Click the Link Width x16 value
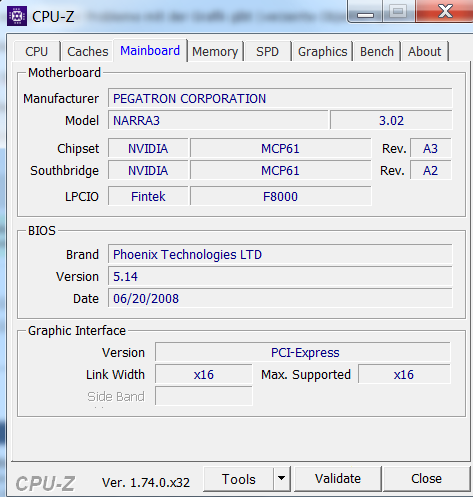This screenshot has height=497, width=473. pyautogui.click(x=204, y=374)
